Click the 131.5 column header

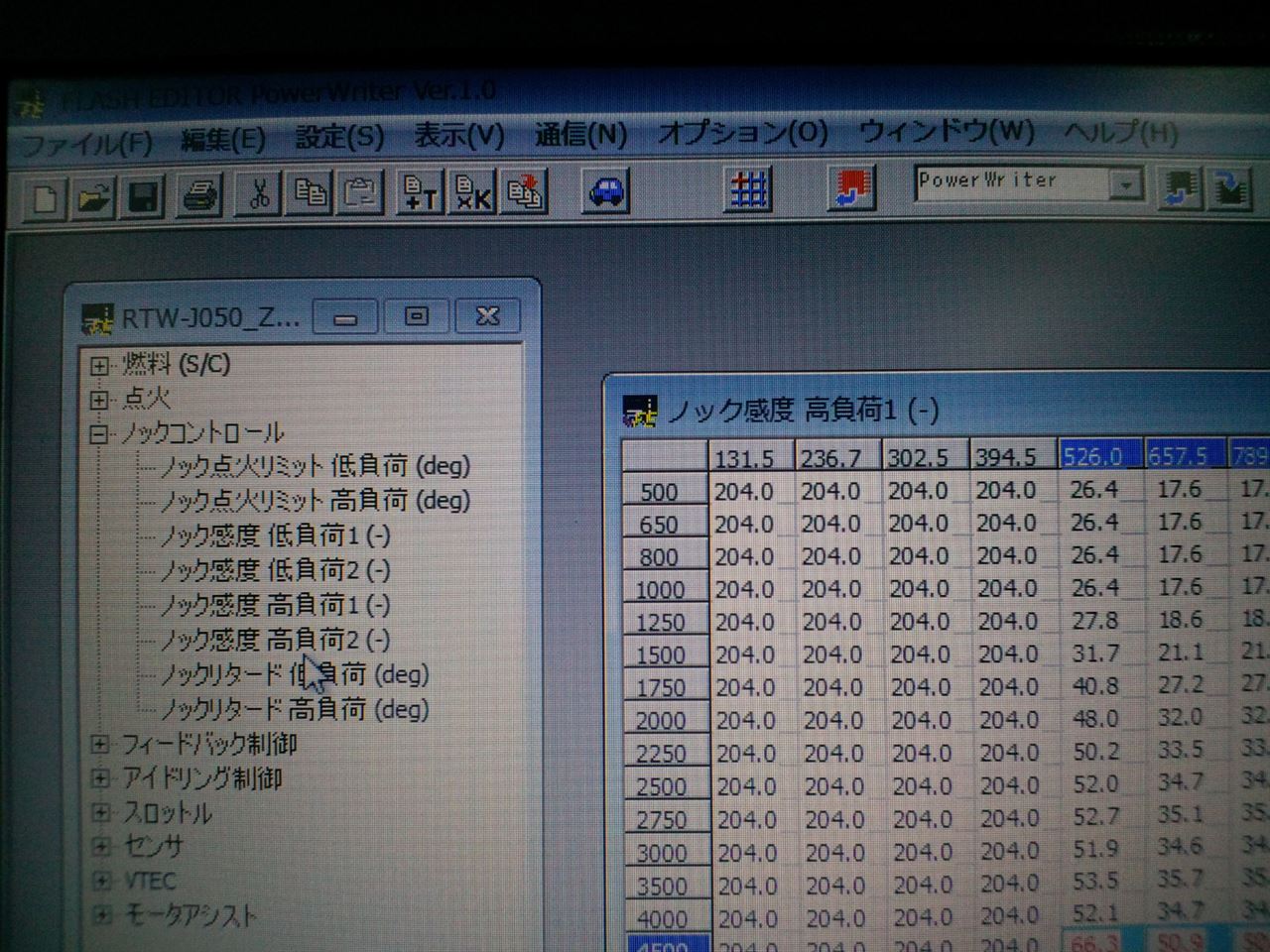[x=751, y=457]
